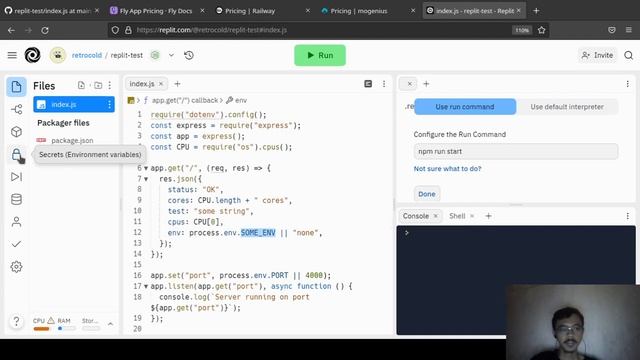The image size is (640, 360).
Task: Open index.js file row options menu
Action: (109, 104)
